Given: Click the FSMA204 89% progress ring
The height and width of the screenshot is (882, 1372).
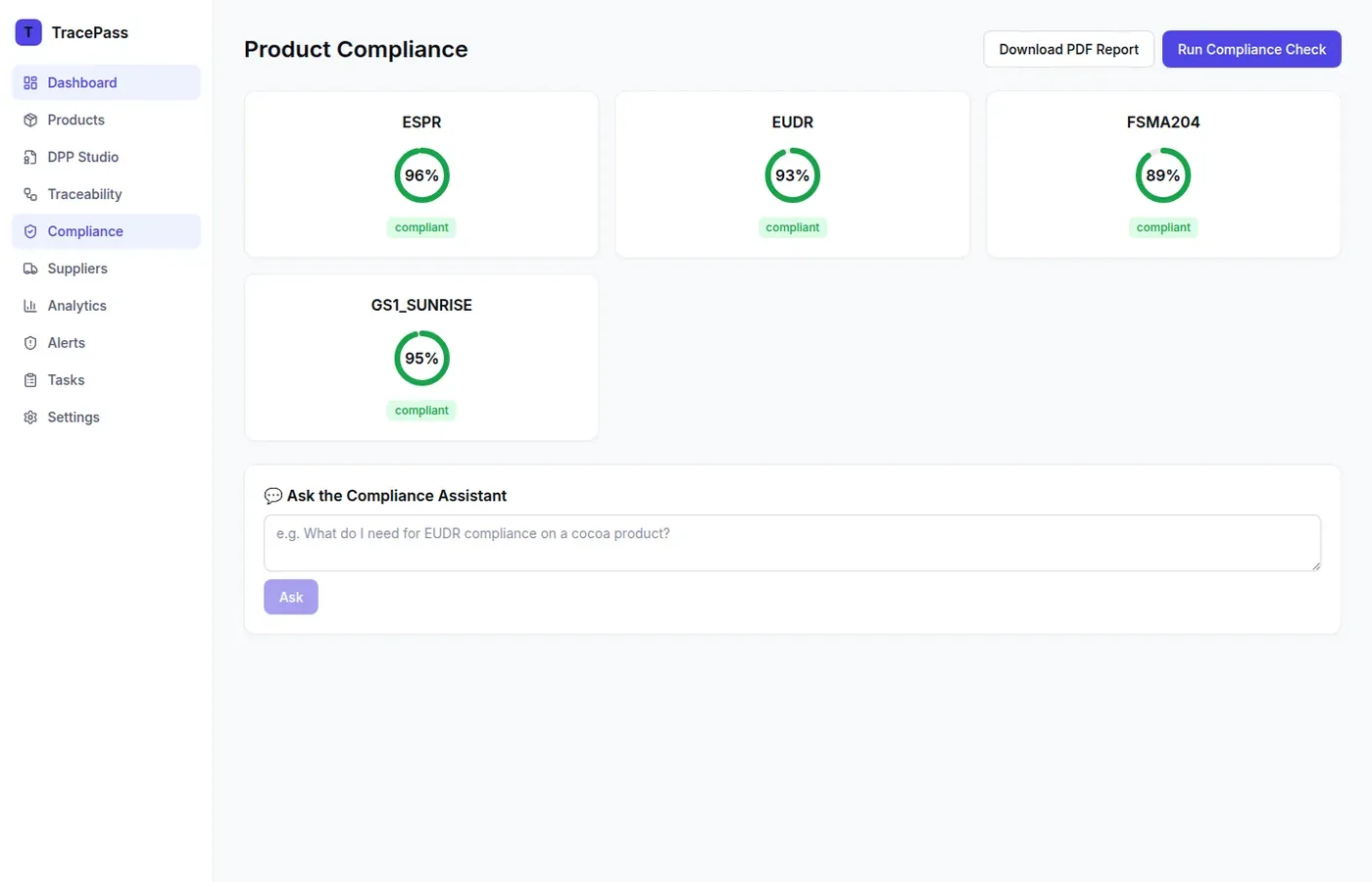Looking at the screenshot, I should click(x=1163, y=175).
